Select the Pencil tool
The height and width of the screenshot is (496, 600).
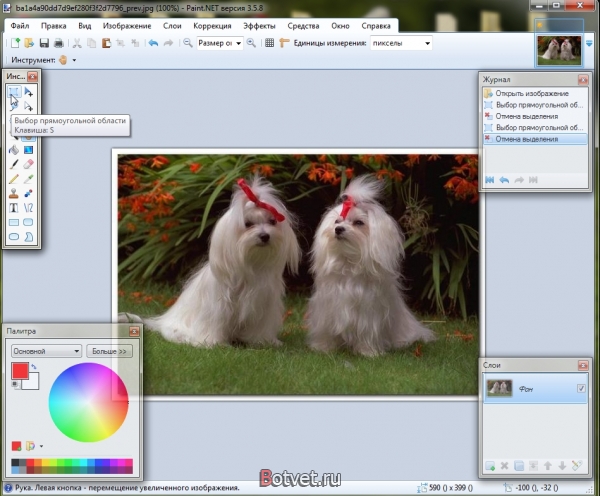click(x=14, y=179)
